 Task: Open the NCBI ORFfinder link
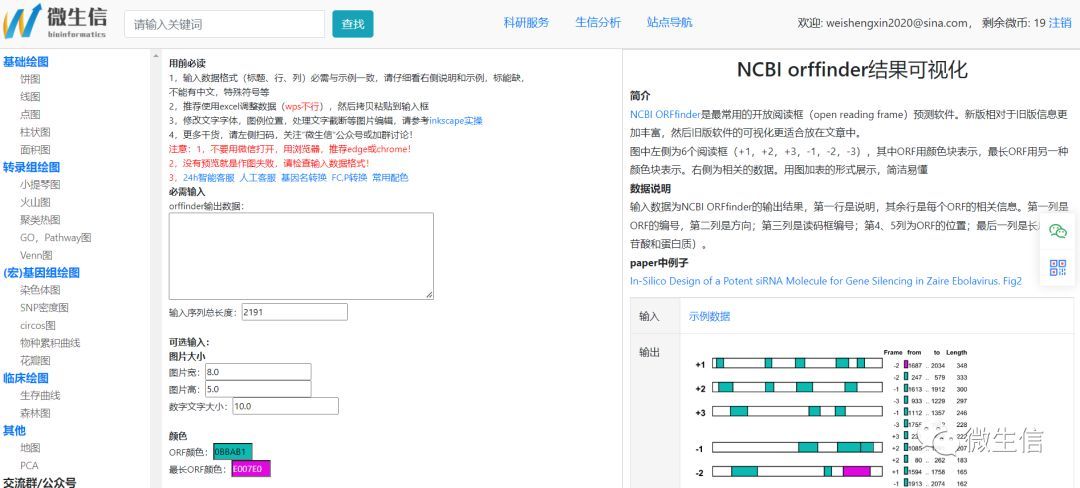[665, 114]
